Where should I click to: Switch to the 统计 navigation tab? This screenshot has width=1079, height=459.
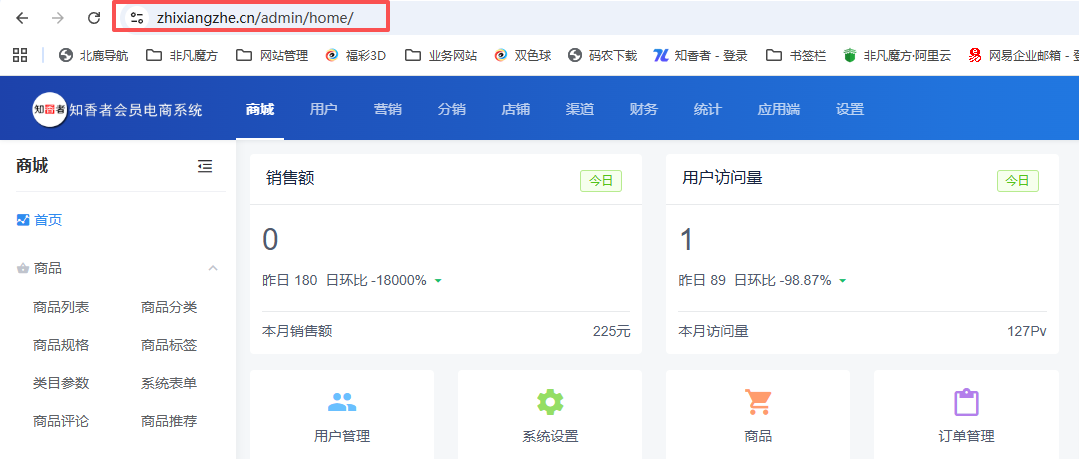coord(707,109)
